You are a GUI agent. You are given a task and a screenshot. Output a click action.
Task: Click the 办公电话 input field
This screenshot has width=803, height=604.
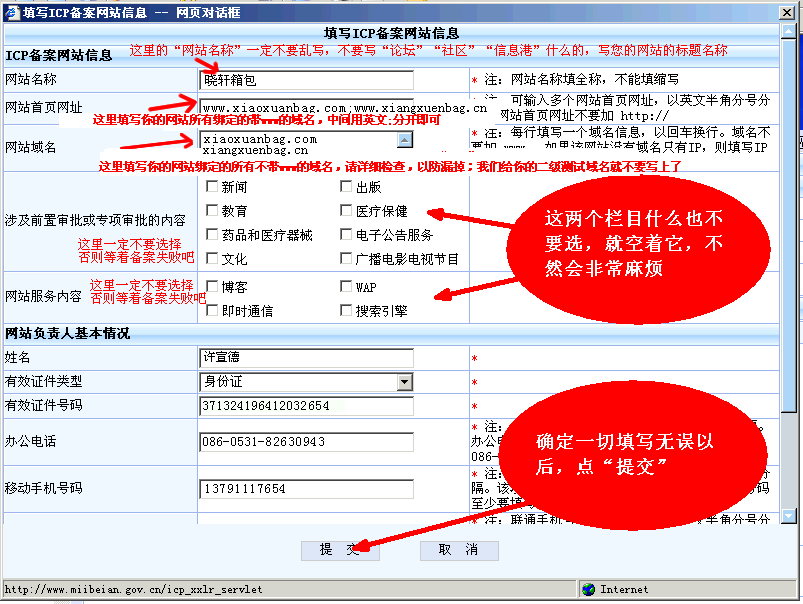click(x=306, y=442)
